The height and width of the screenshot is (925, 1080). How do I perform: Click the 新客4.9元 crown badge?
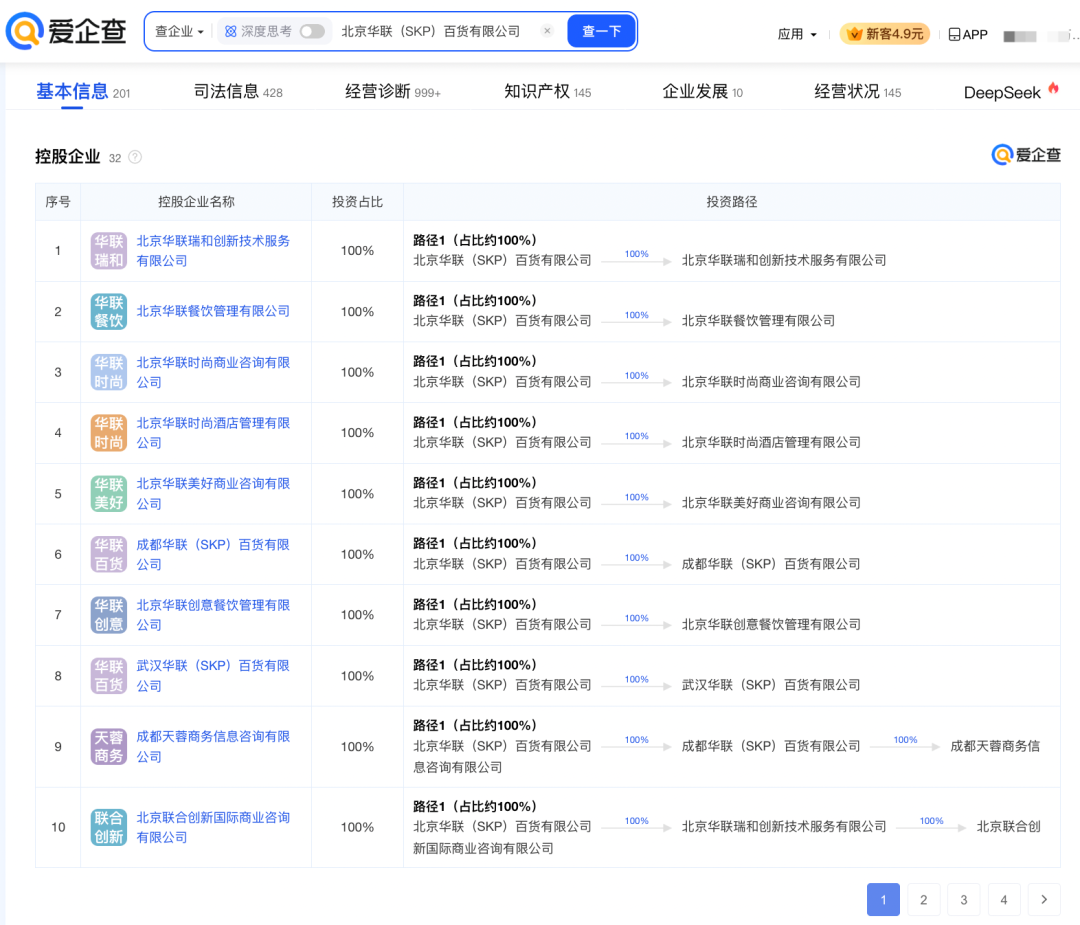(x=884, y=33)
